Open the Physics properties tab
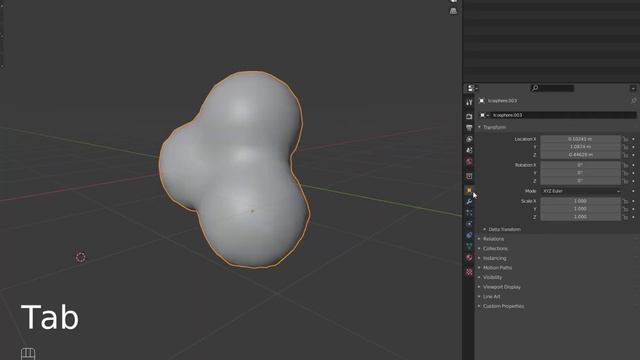 (469, 224)
